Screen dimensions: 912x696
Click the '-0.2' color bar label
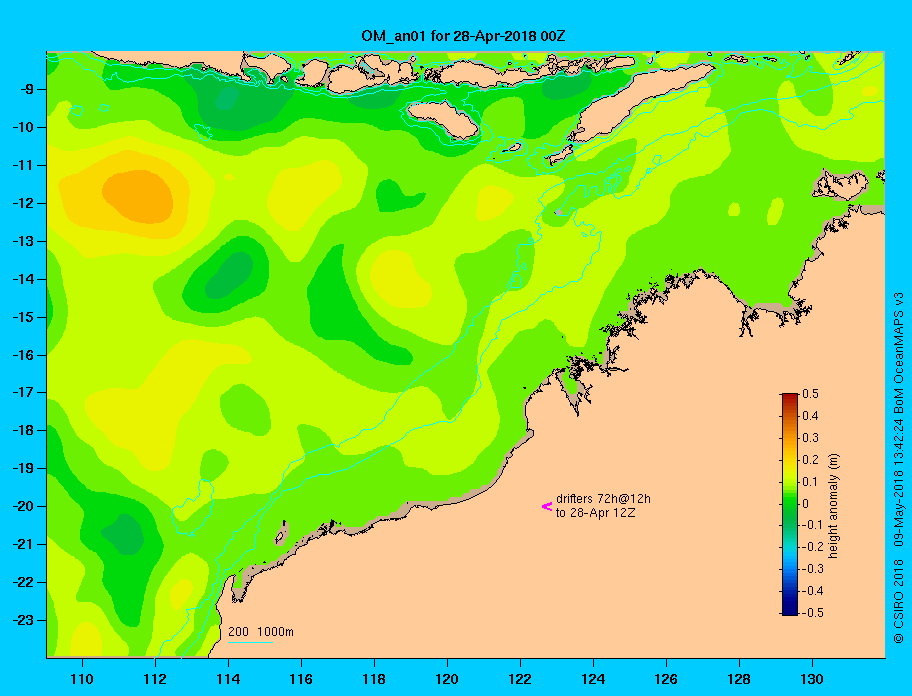[x=813, y=547]
